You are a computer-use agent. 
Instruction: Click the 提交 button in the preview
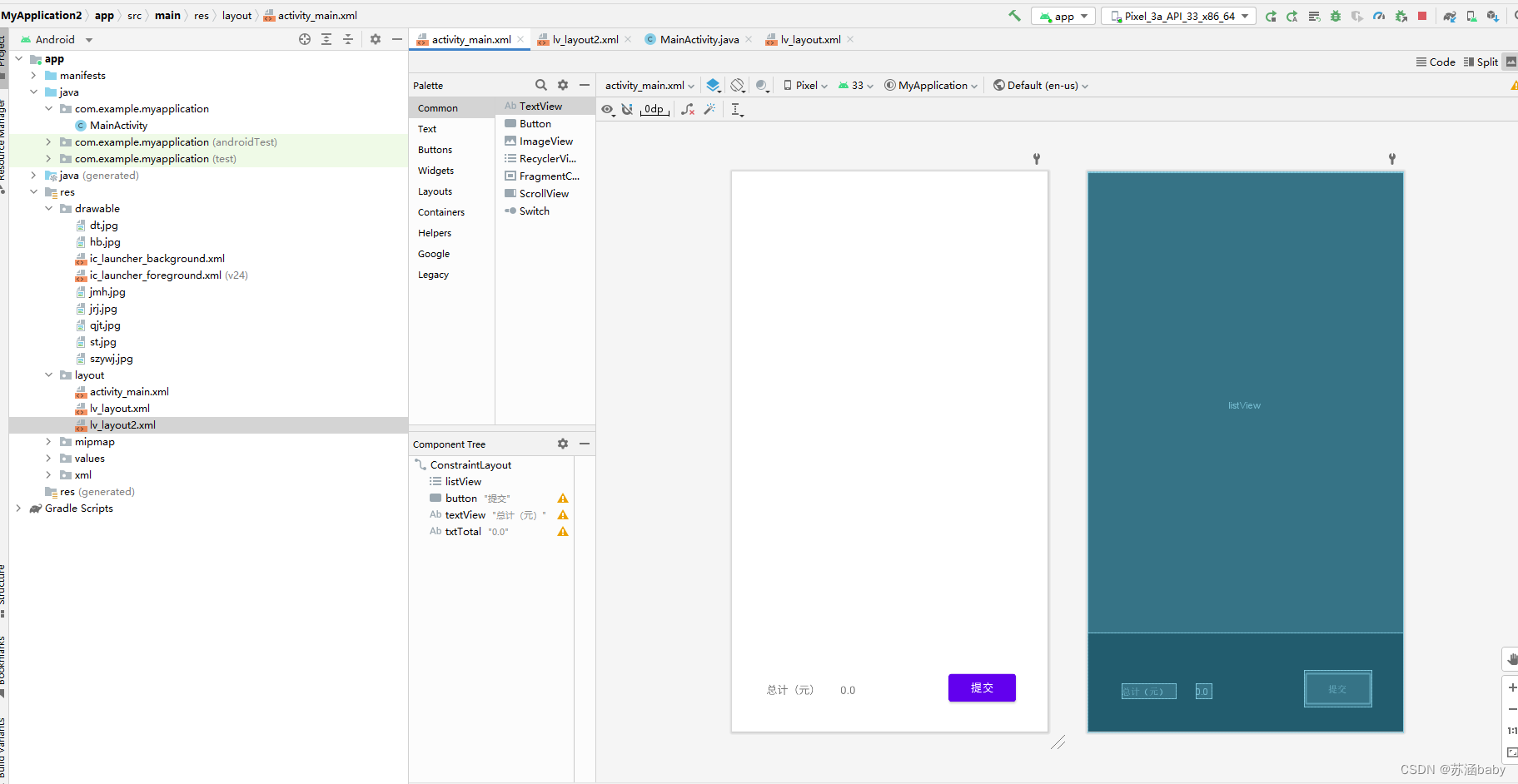[x=982, y=687]
